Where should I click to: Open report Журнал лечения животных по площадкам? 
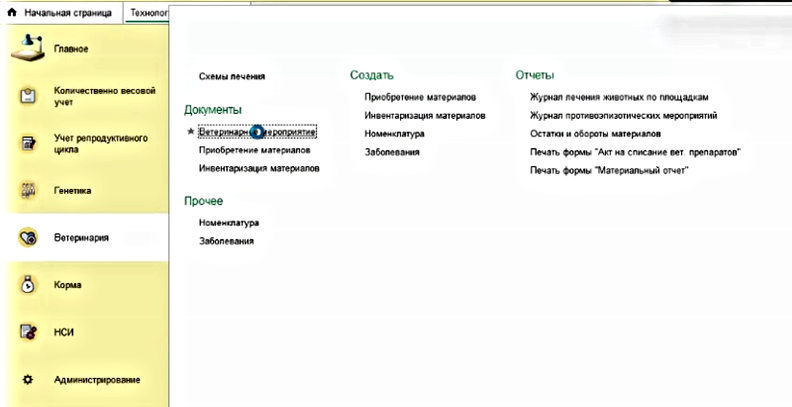click(619, 98)
